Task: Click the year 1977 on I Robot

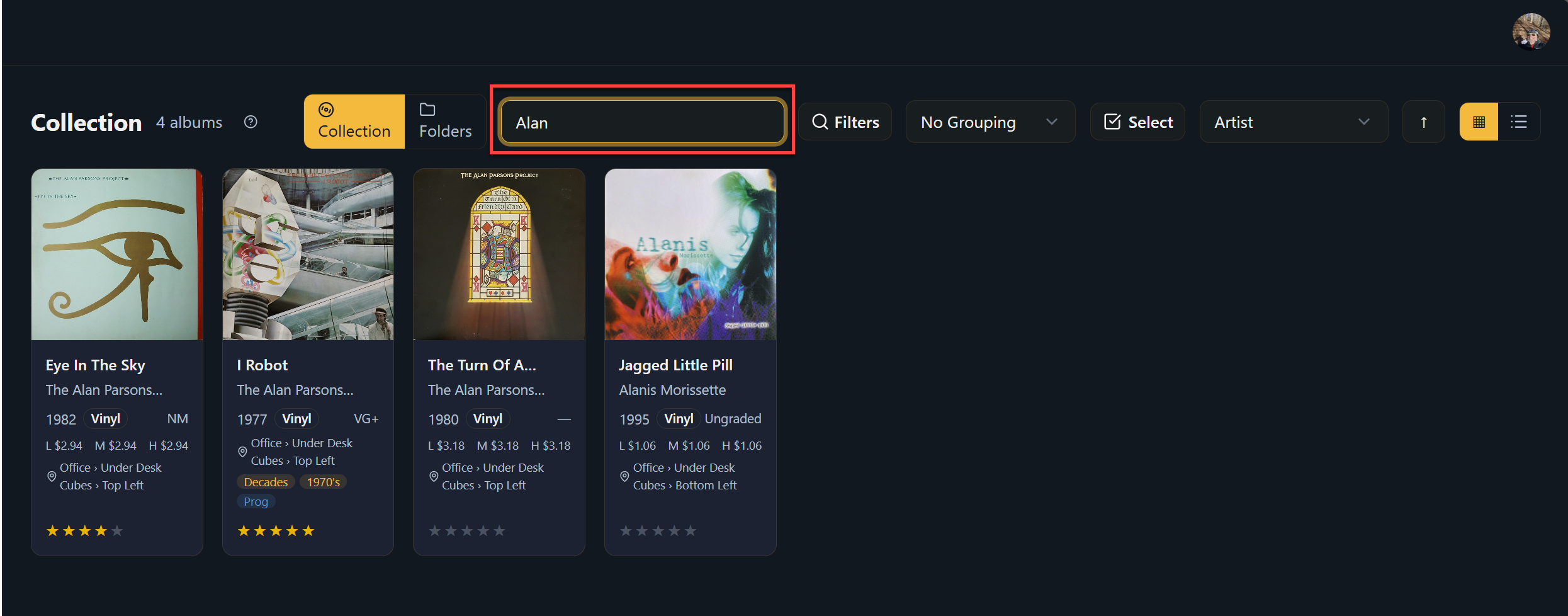Action: [252, 419]
